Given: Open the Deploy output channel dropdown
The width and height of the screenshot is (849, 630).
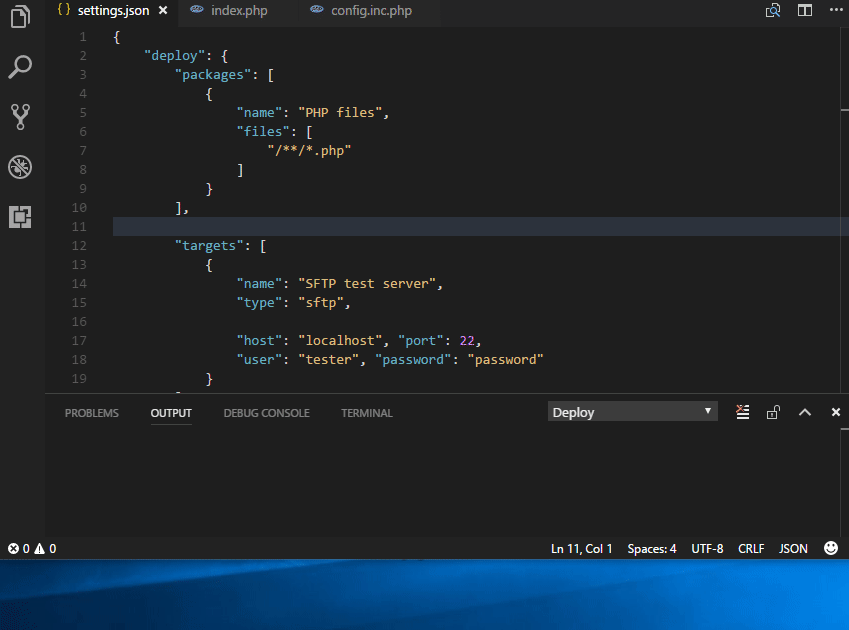Looking at the screenshot, I should point(632,411).
